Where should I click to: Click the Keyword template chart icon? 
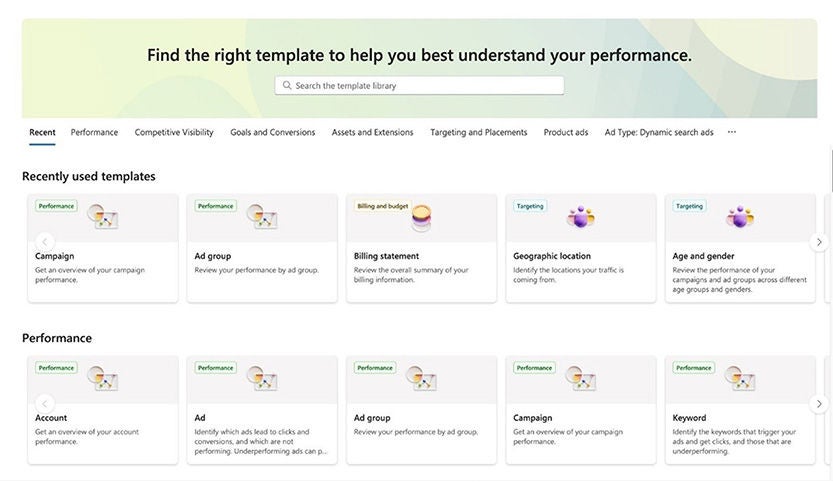740,378
